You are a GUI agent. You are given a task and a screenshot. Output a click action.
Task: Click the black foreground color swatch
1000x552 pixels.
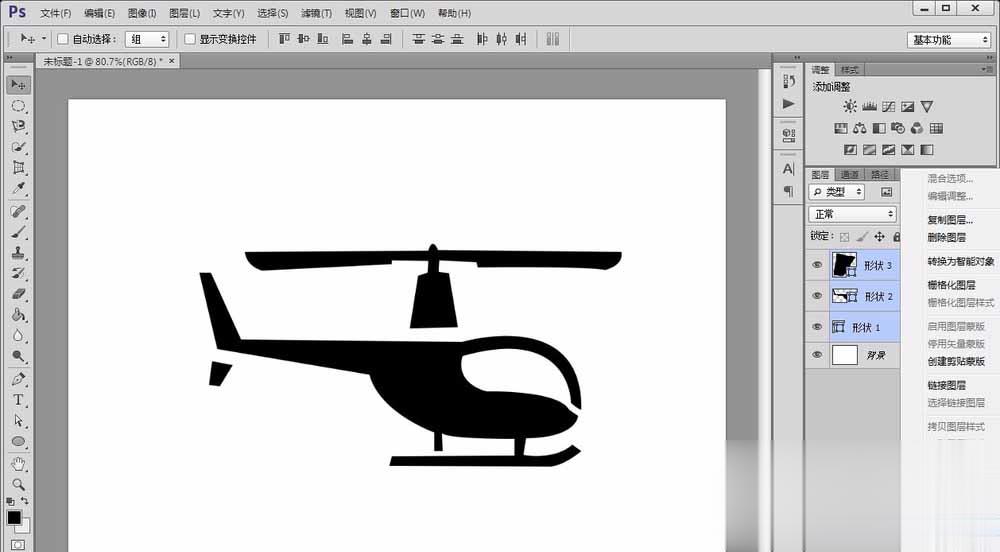tap(14, 518)
